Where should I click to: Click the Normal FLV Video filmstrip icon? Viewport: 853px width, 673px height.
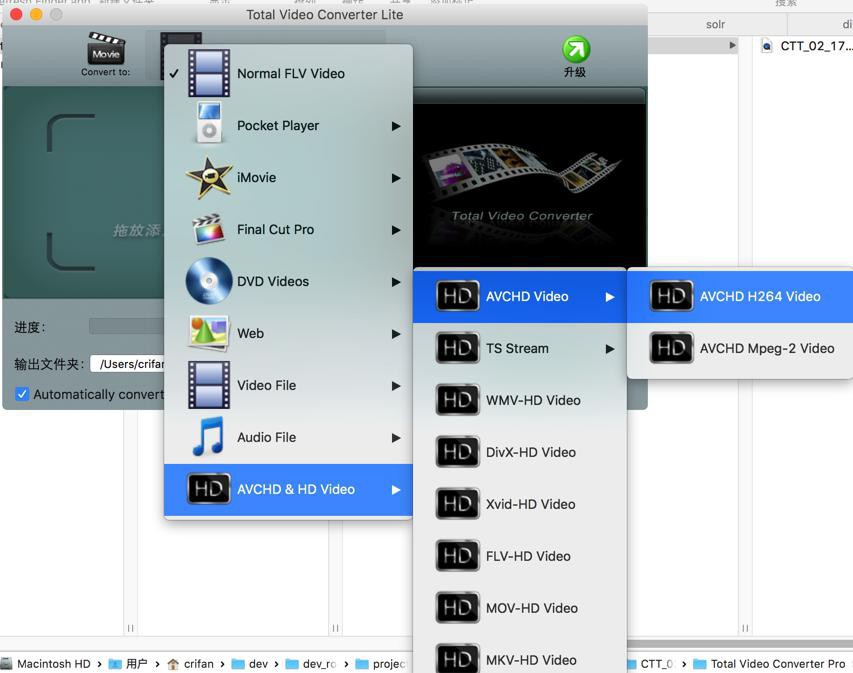(209, 73)
